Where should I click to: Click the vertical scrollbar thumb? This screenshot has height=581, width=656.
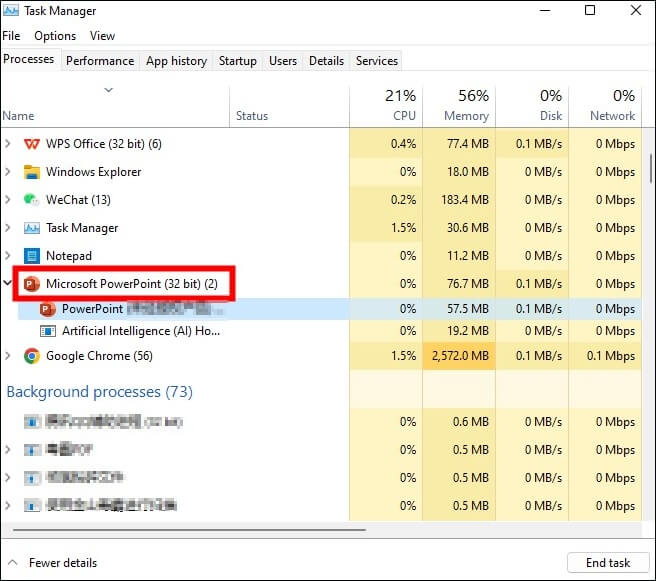651,169
